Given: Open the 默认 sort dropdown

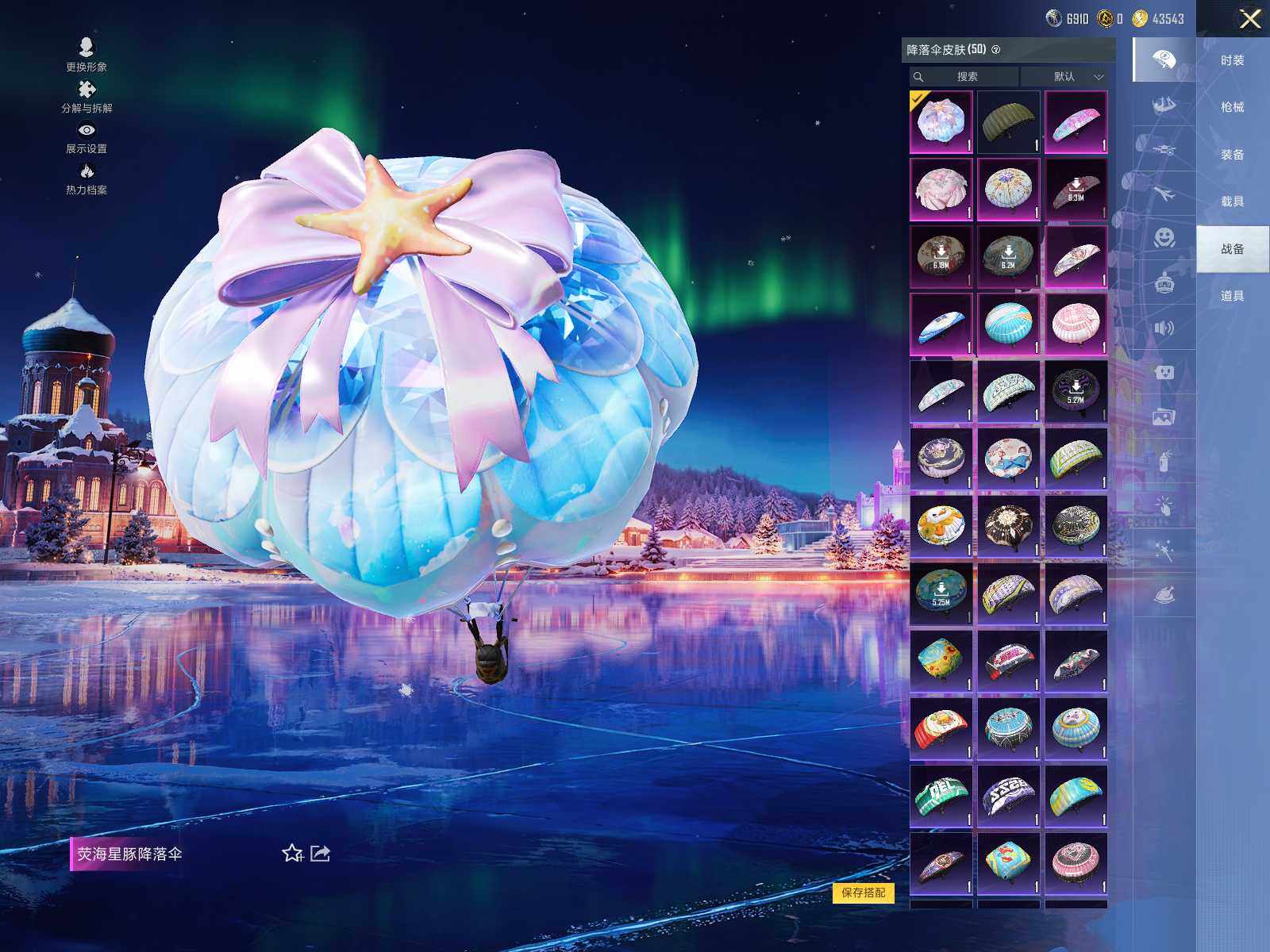Looking at the screenshot, I should [x=1064, y=77].
